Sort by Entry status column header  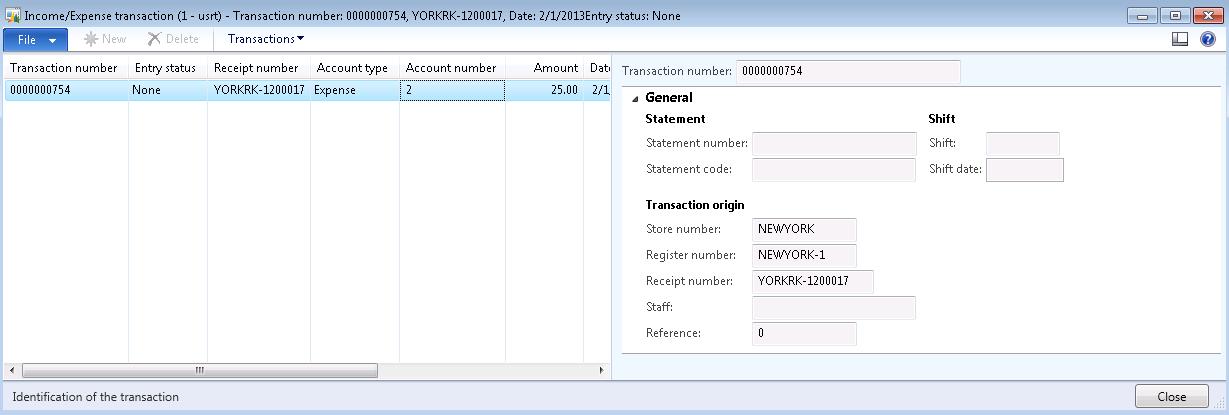click(167, 68)
